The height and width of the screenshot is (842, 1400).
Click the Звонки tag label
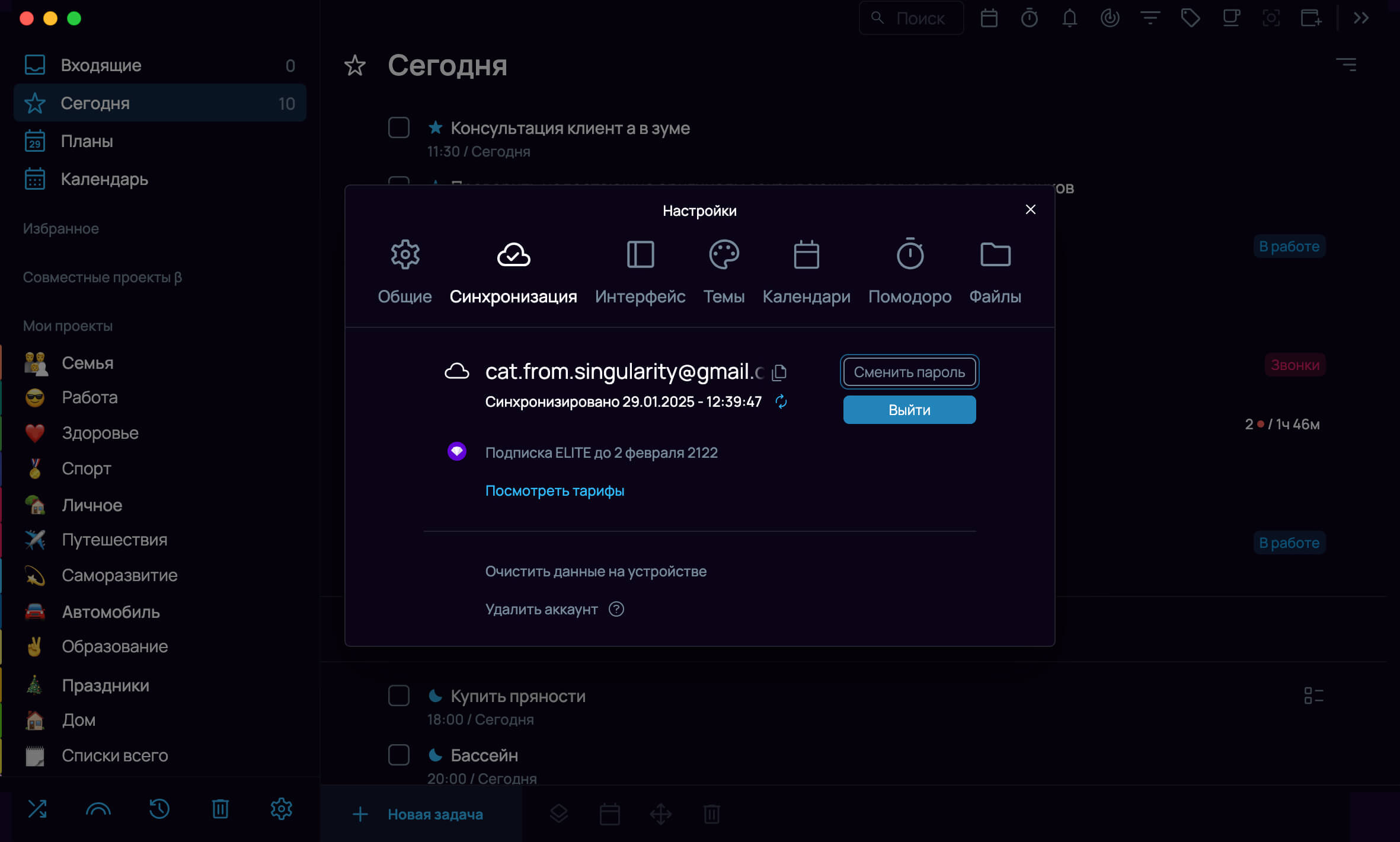pos(1295,365)
